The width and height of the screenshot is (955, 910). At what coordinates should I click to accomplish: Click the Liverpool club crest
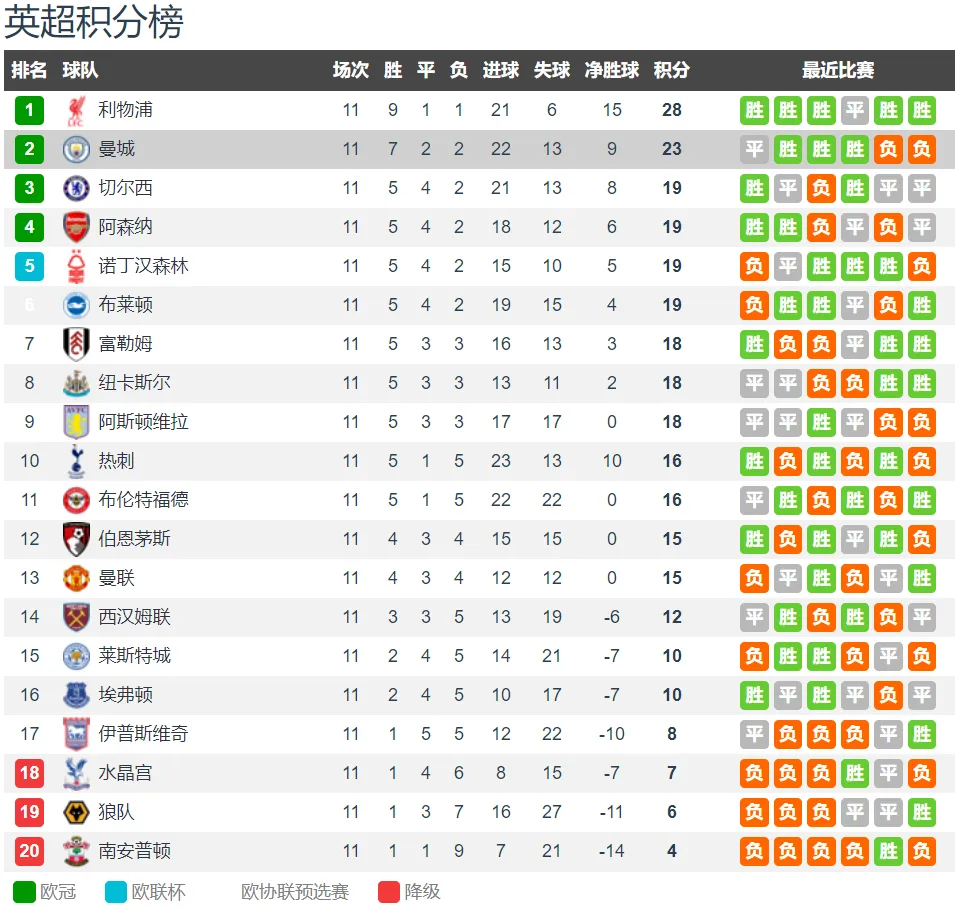pyautogui.click(x=76, y=111)
